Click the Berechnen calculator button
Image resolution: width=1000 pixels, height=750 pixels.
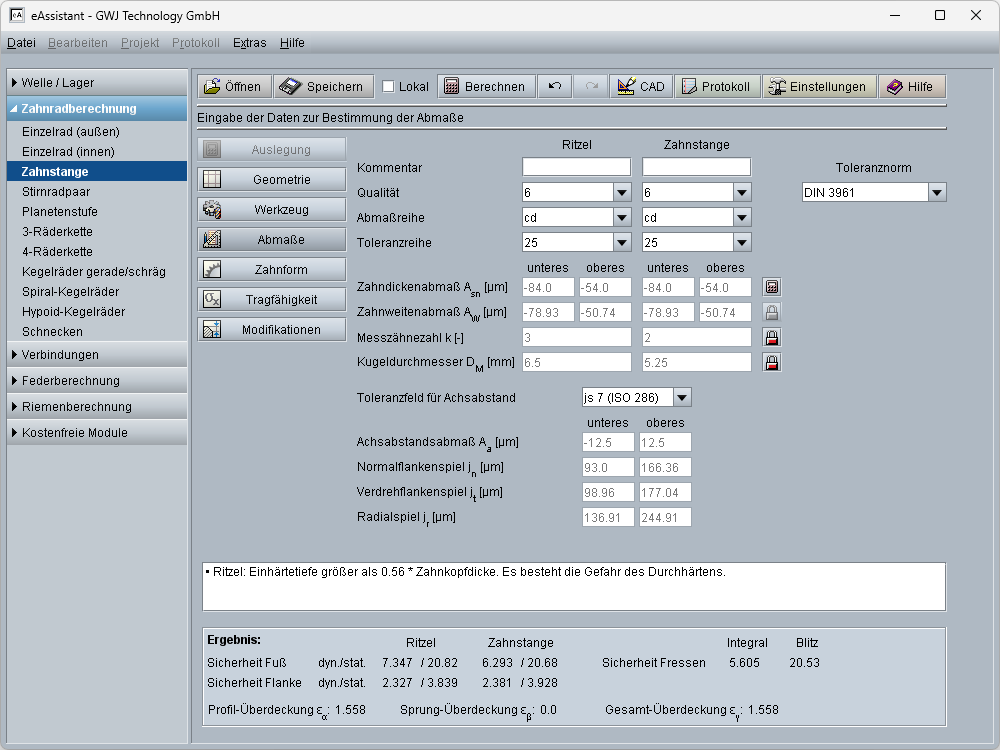click(484, 87)
